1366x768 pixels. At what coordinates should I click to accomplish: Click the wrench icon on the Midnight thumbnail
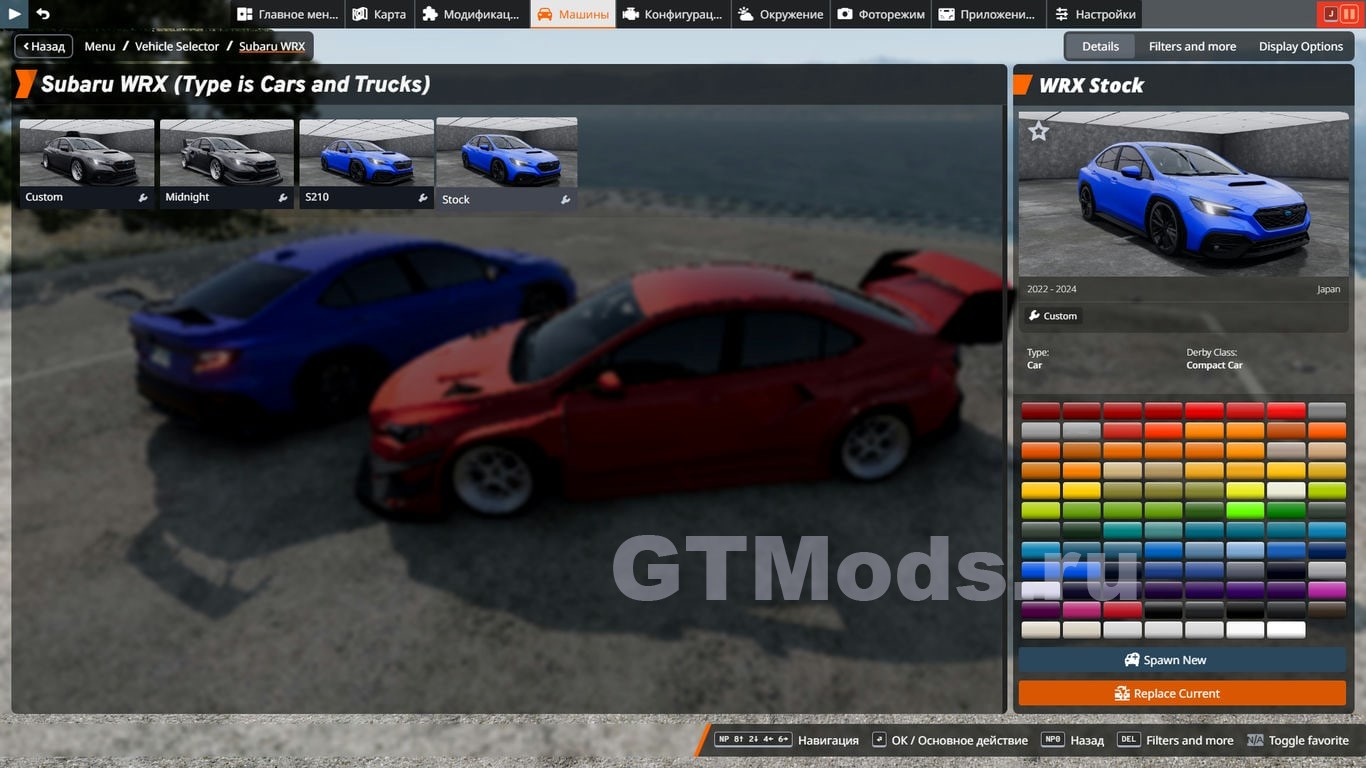283,198
